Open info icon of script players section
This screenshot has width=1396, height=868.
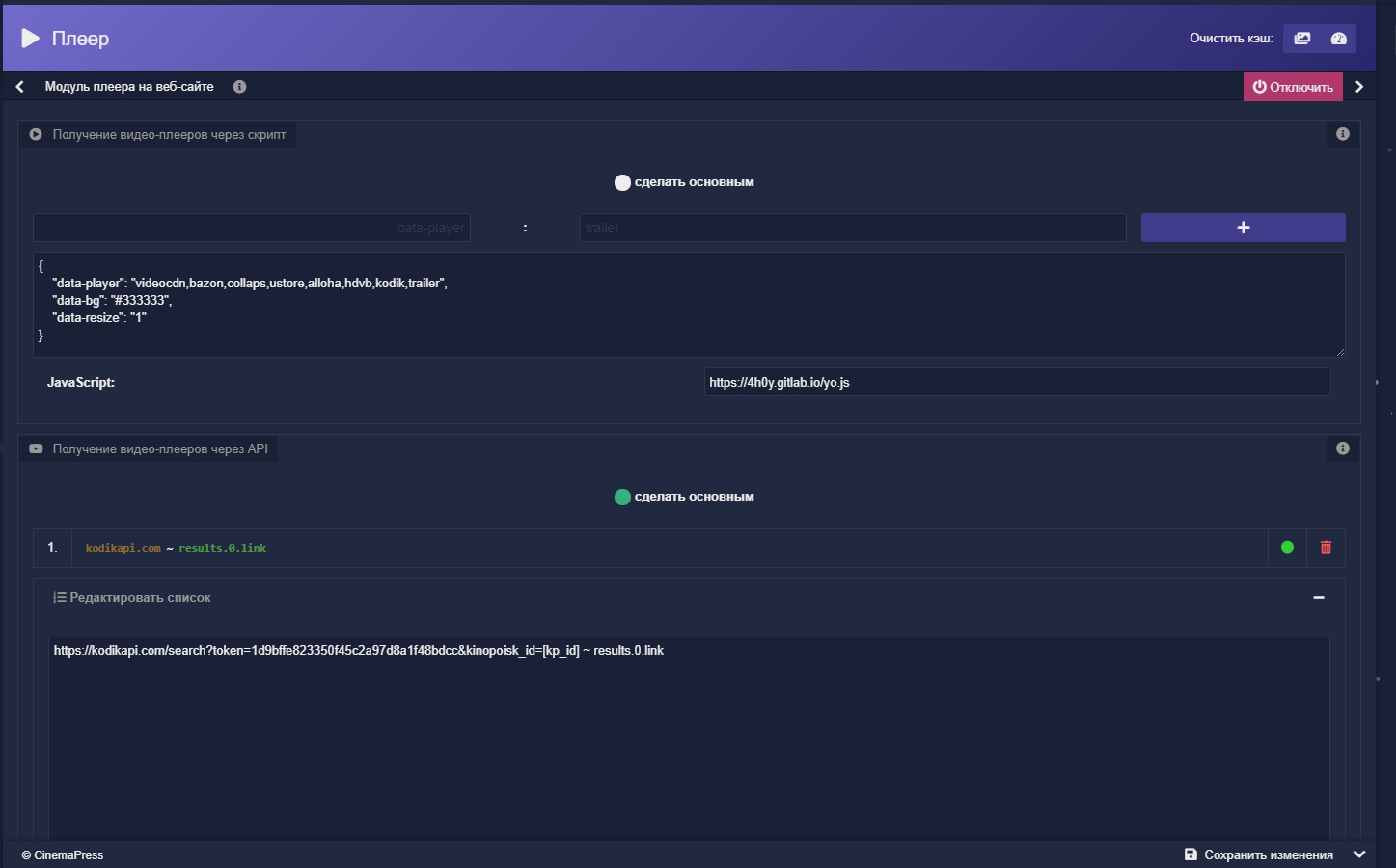coord(1343,134)
